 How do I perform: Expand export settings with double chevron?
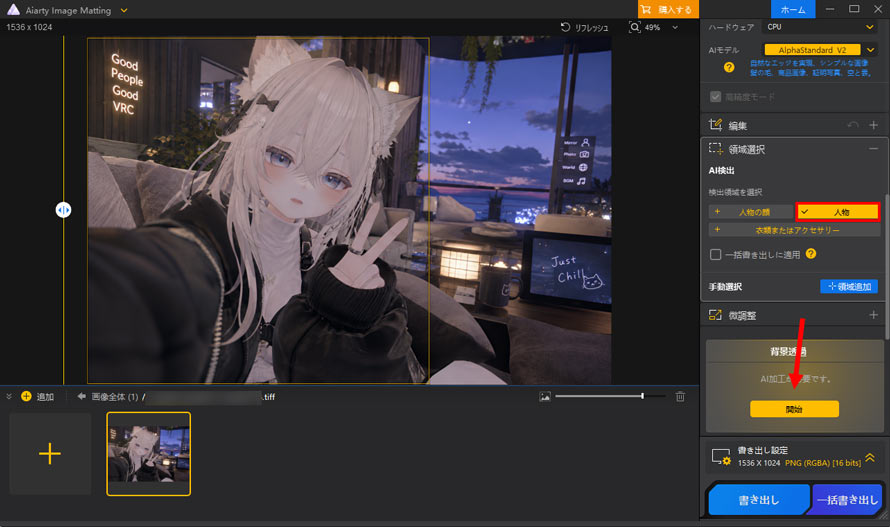[870, 457]
